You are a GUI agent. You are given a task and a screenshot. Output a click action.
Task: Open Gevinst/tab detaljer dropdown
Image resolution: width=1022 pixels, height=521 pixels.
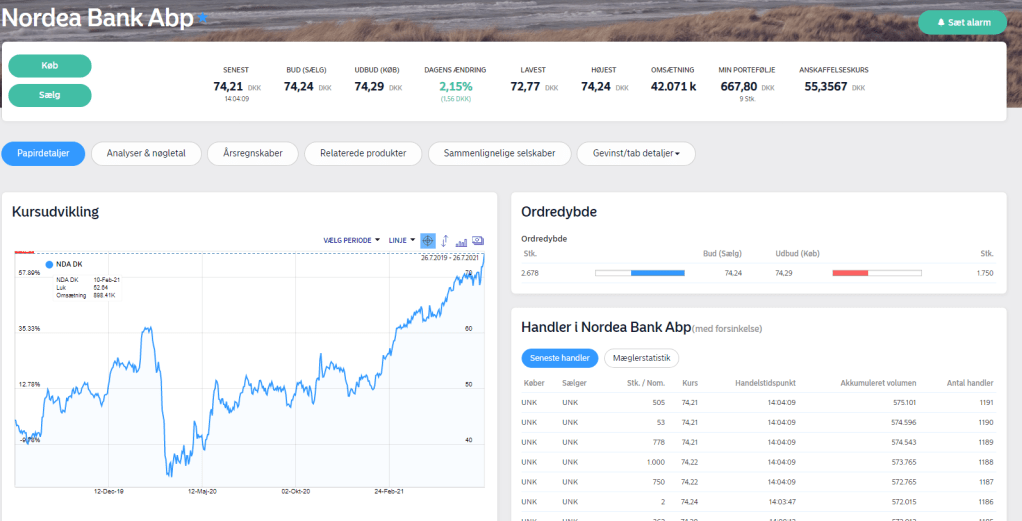(636, 154)
